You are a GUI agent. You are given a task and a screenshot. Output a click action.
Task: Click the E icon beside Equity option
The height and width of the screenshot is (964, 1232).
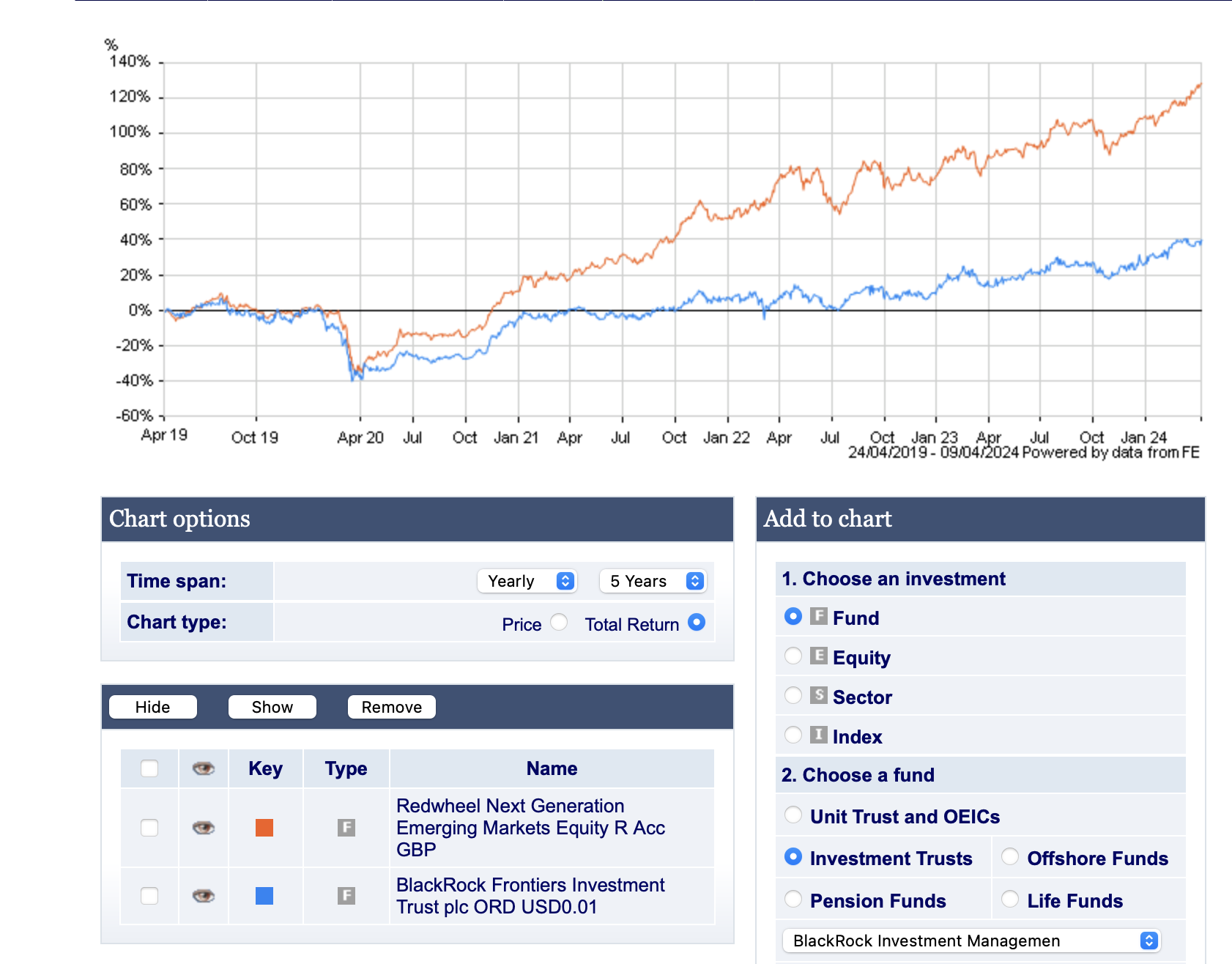click(x=819, y=656)
